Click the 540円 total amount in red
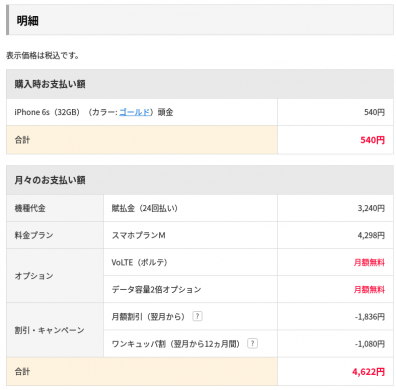Screen dimensions: 396x390 tap(372, 140)
